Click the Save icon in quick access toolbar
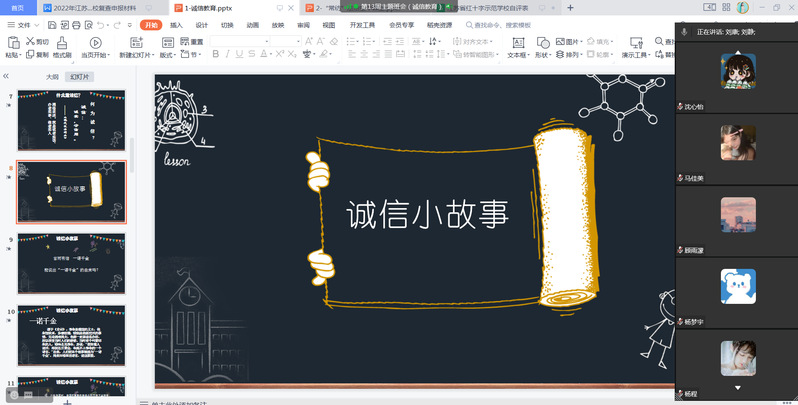 [x=52, y=24]
